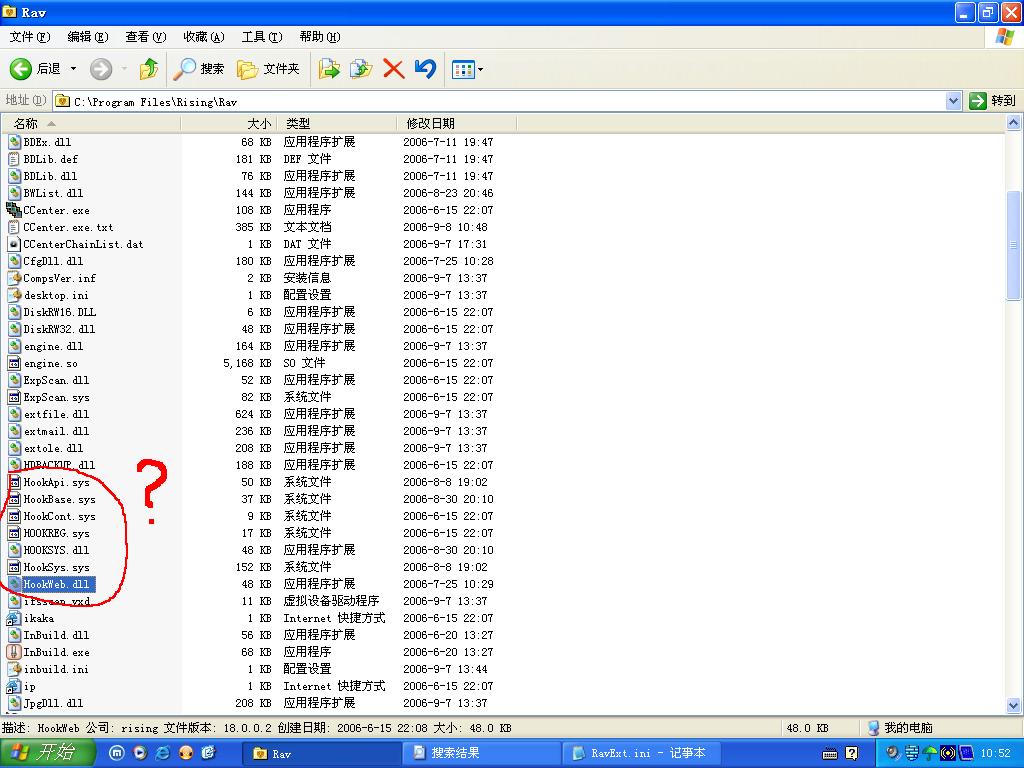Click the HookApi.sys system file icon
This screenshot has width=1024, height=768.
coord(14,482)
